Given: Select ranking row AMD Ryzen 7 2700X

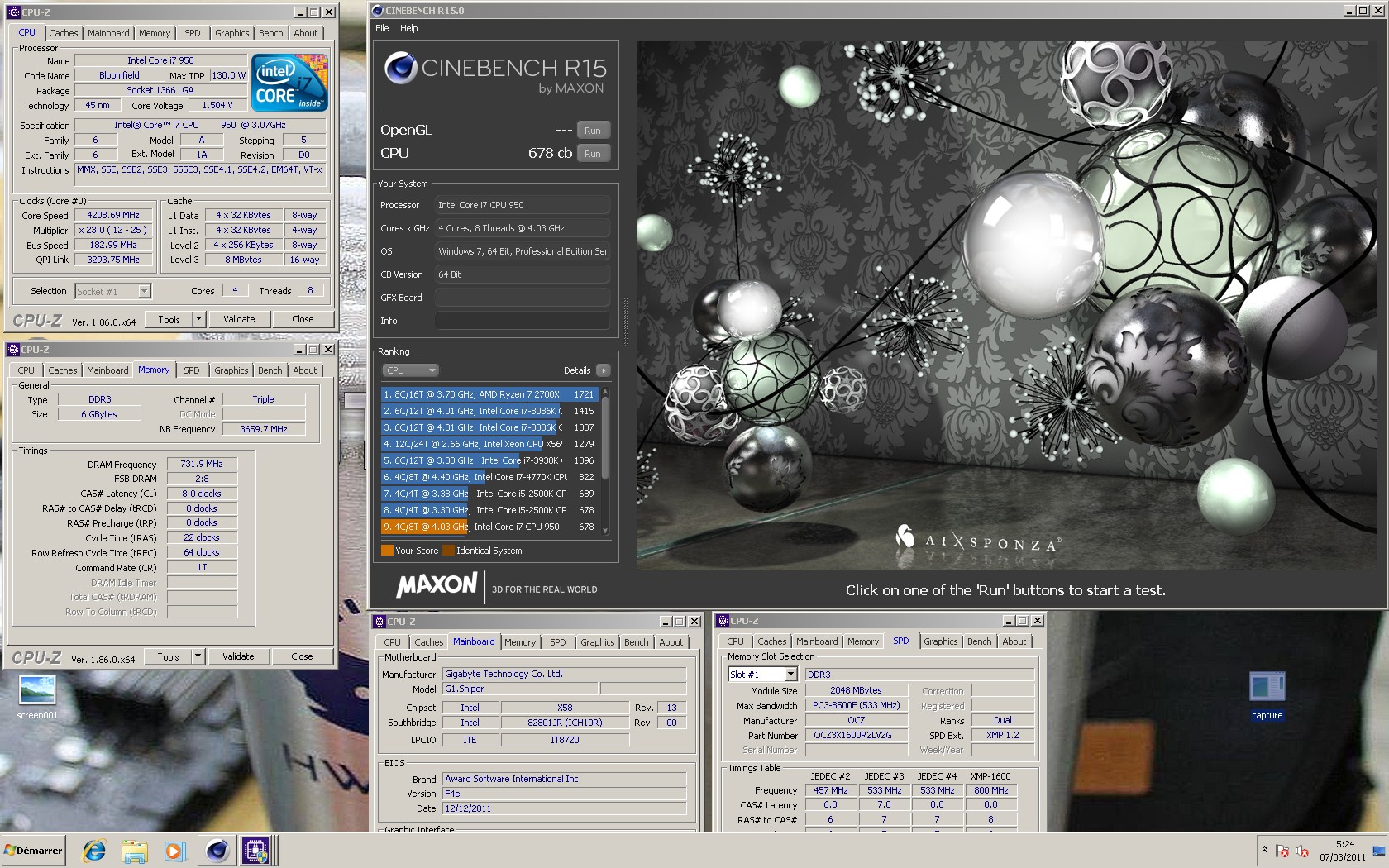Looking at the screenshot, I should 489,394.
